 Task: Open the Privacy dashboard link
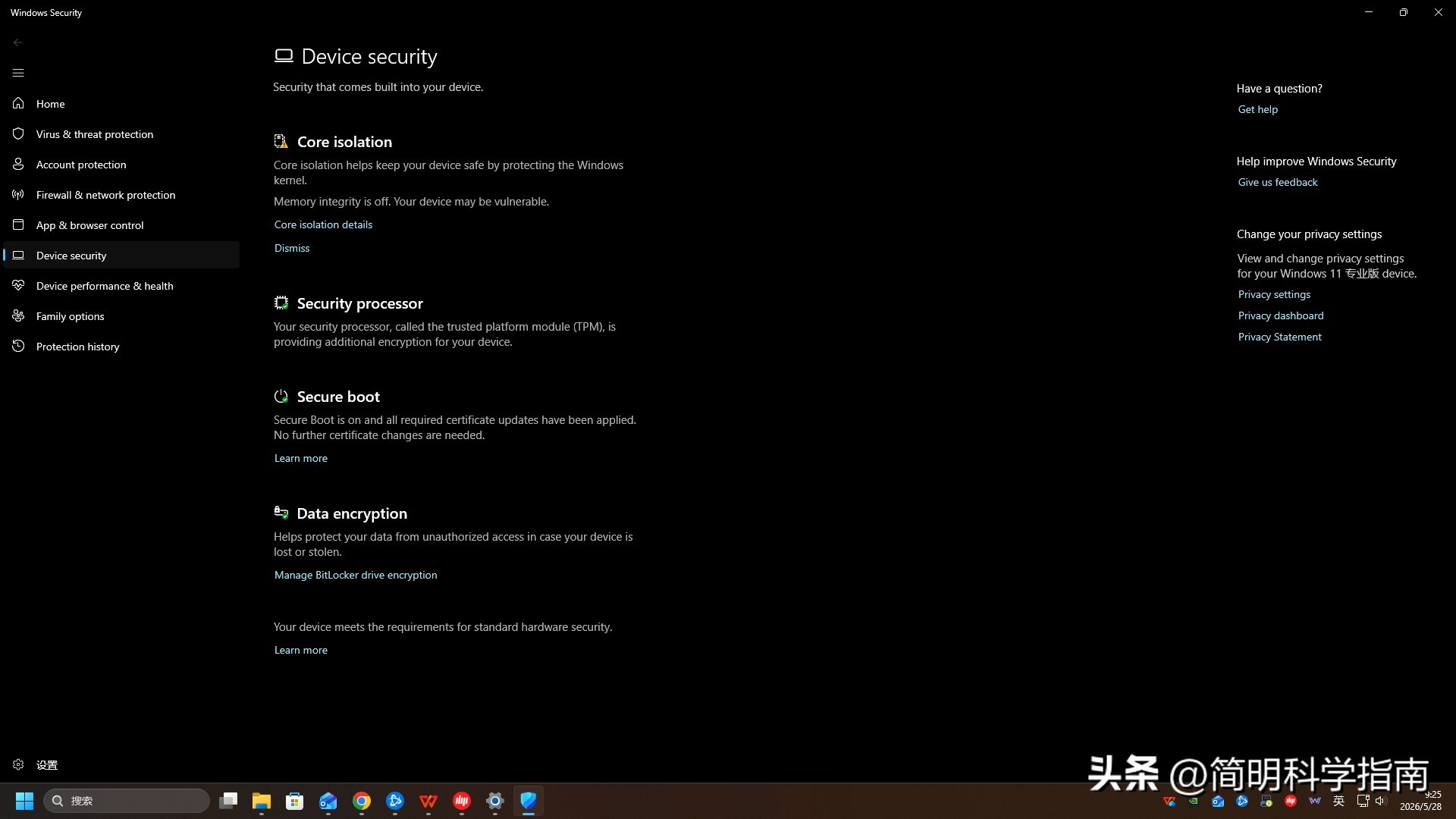(1281, 315)
